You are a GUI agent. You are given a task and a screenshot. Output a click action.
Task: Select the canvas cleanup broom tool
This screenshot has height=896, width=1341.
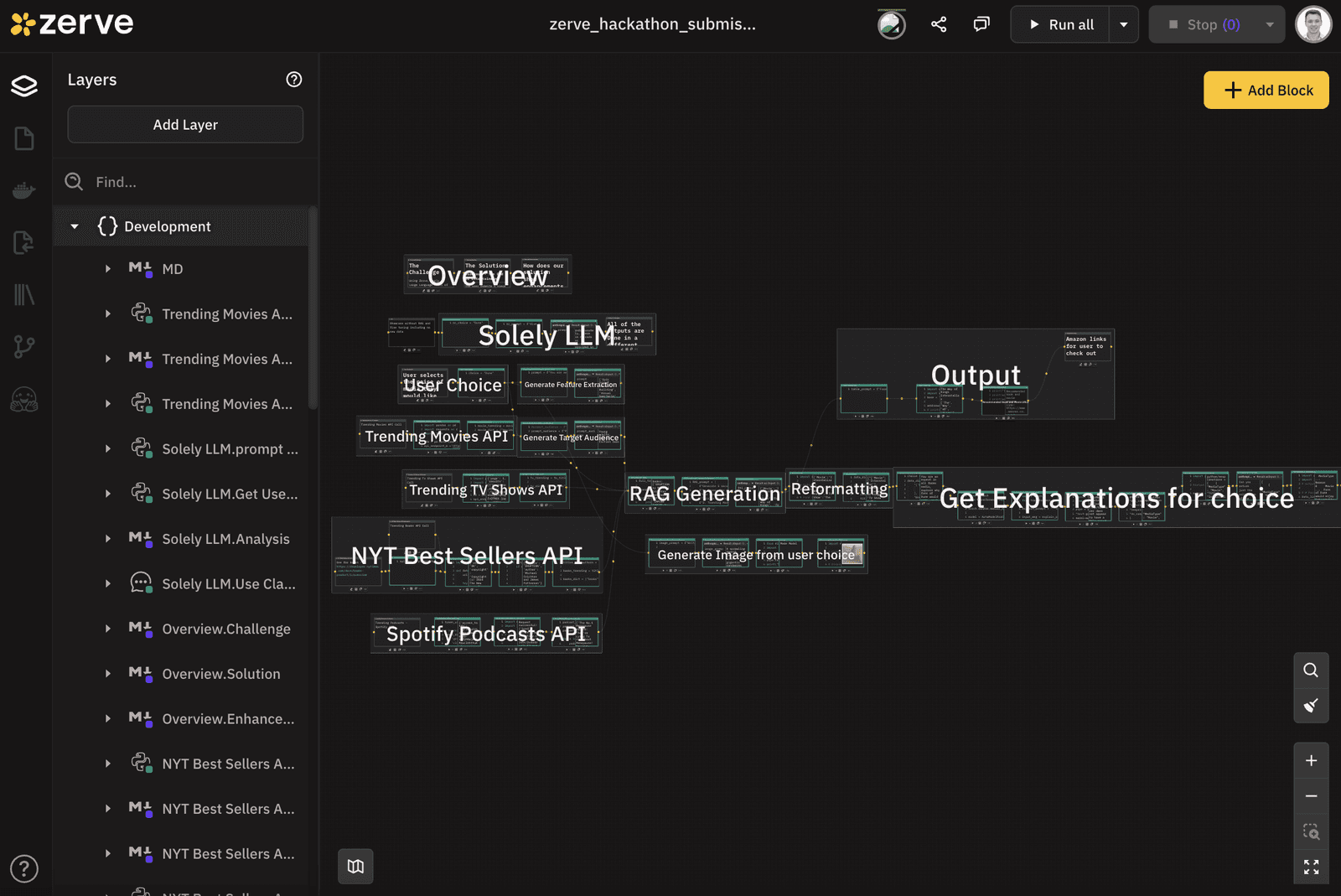point(1311,706)
